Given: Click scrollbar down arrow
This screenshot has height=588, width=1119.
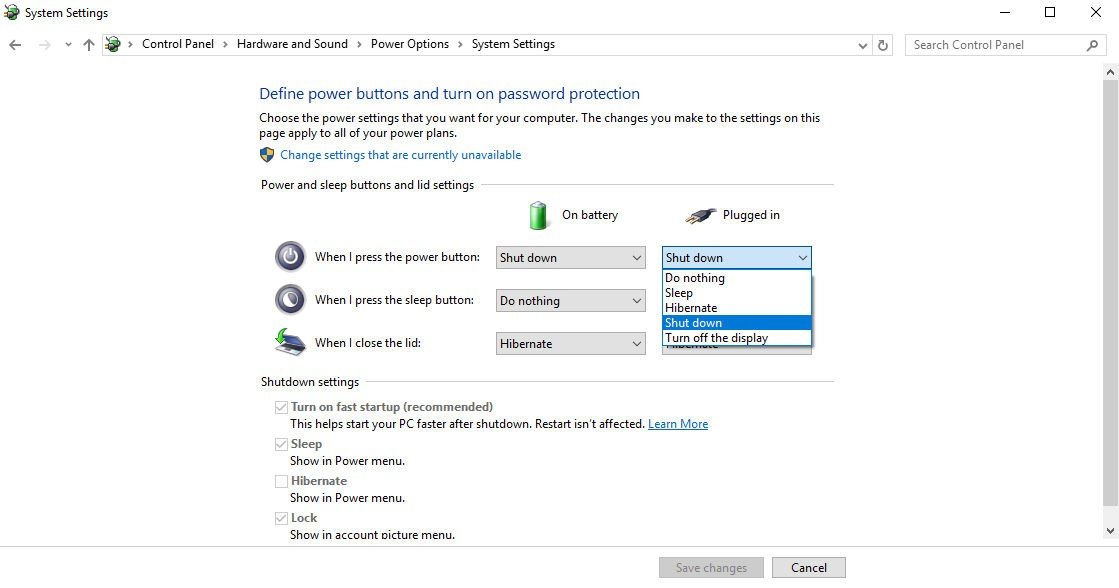Looking at the screenshot, I should [1110, 531].
